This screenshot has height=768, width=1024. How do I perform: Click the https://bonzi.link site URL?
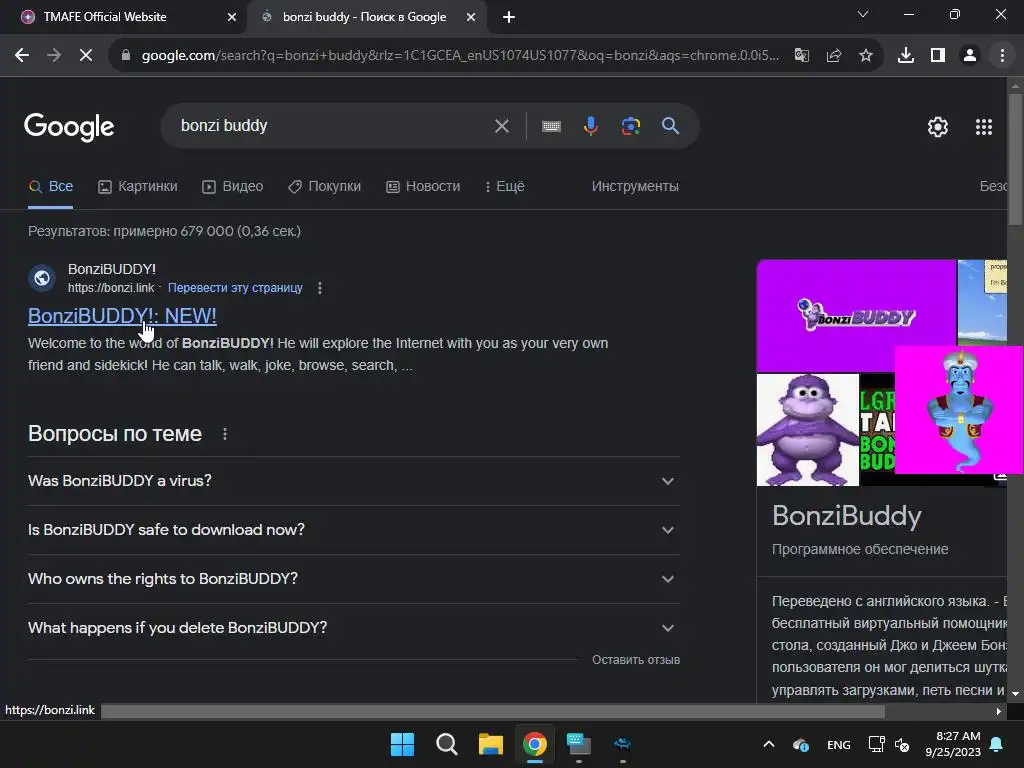click(x=111, y=288)
